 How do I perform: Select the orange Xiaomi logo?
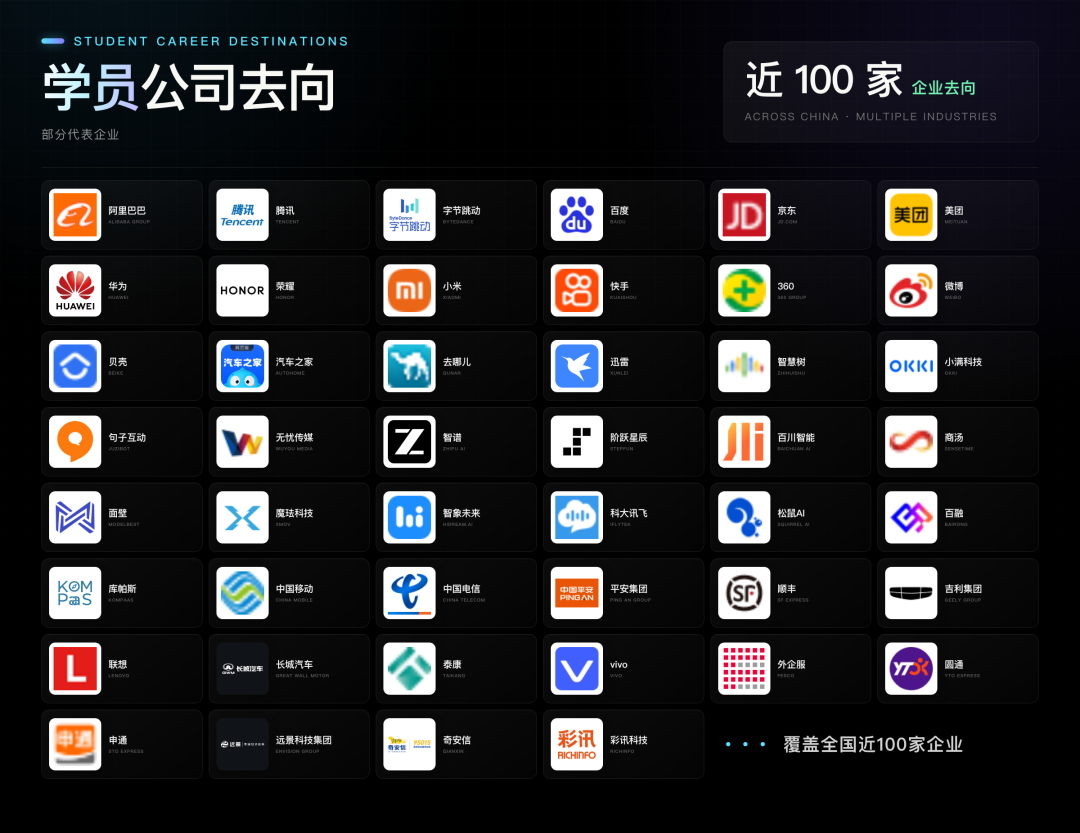[x=410, y=291]
